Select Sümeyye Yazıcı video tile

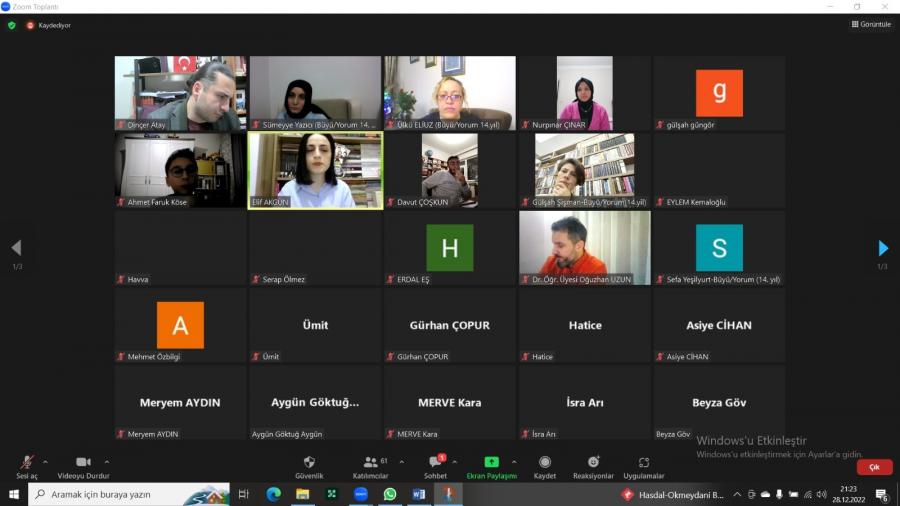pyautogui.click(x=315, y=93)
